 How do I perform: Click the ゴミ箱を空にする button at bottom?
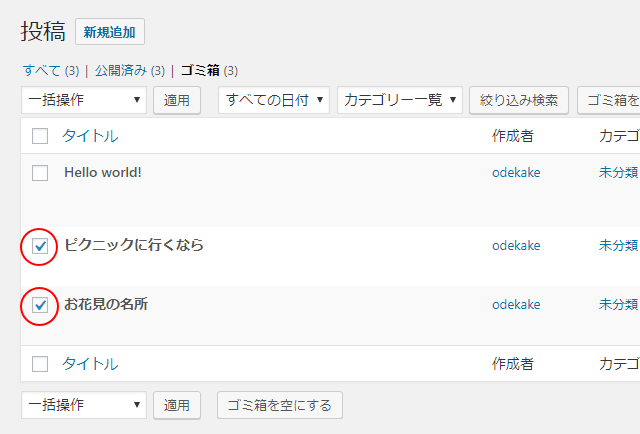point(280,405)
